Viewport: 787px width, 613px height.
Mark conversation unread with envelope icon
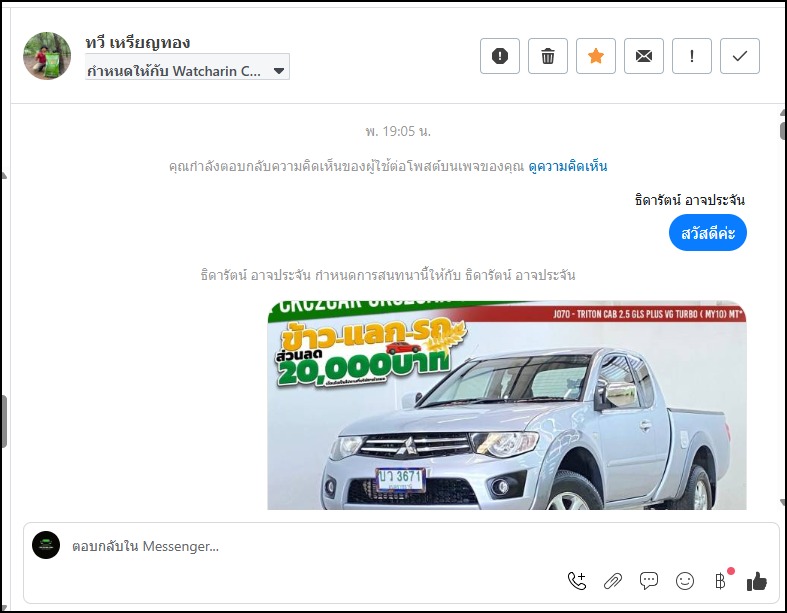click(643, 56)
